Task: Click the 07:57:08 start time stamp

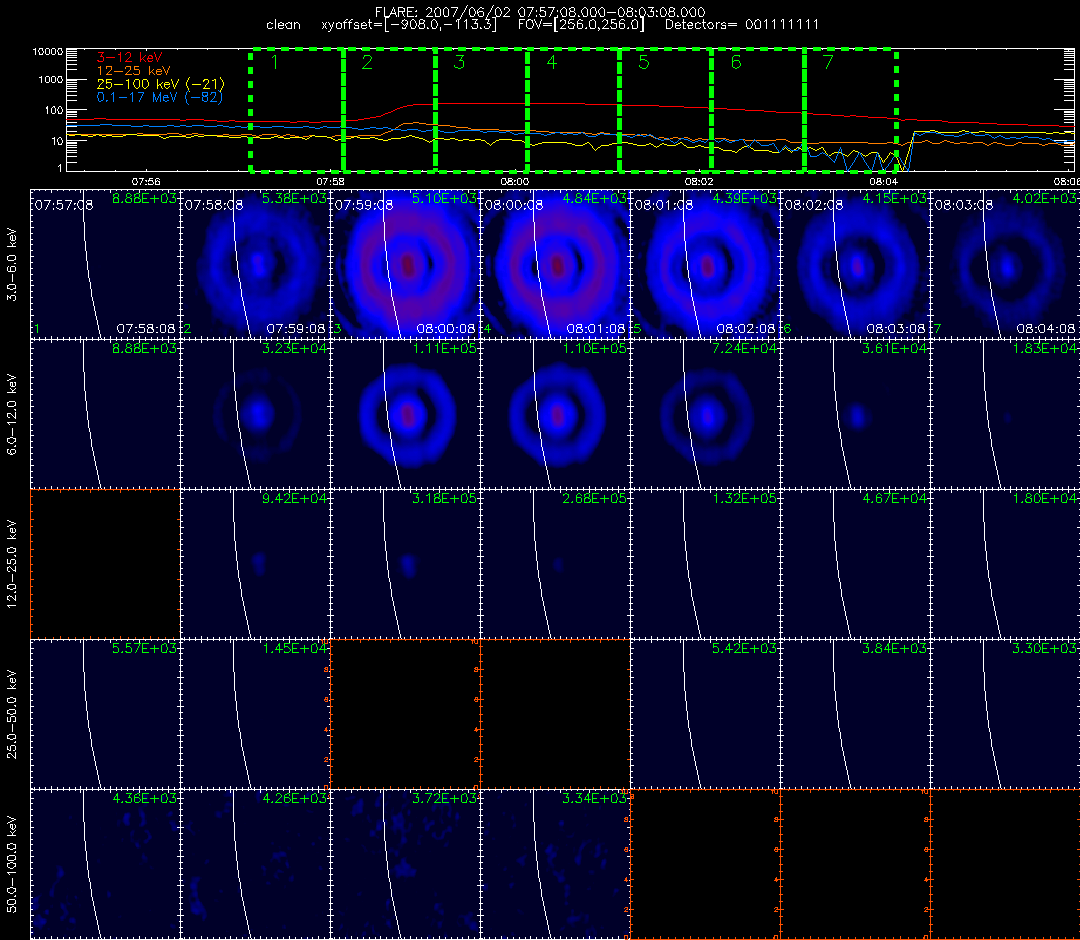Action: pyautogui.click(x=63, y=205)
